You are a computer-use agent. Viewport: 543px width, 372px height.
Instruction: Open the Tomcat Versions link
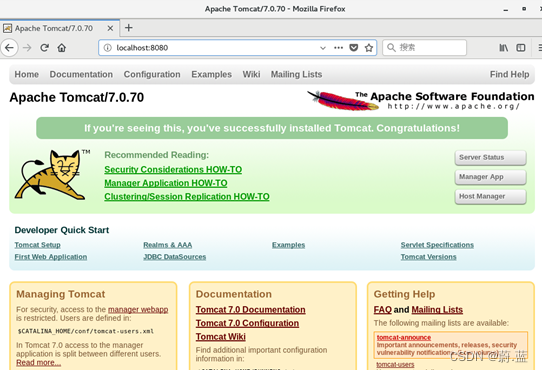(x=428, y=257)
